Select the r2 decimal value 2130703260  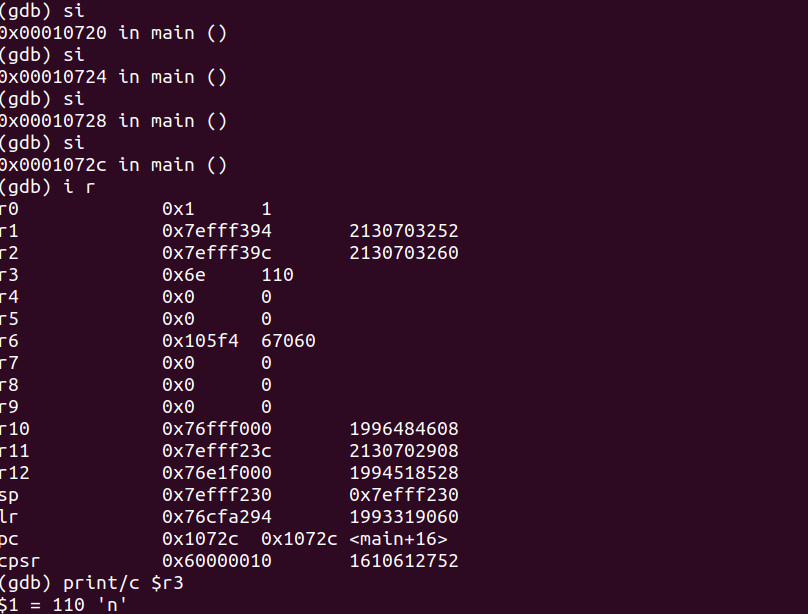404,253
